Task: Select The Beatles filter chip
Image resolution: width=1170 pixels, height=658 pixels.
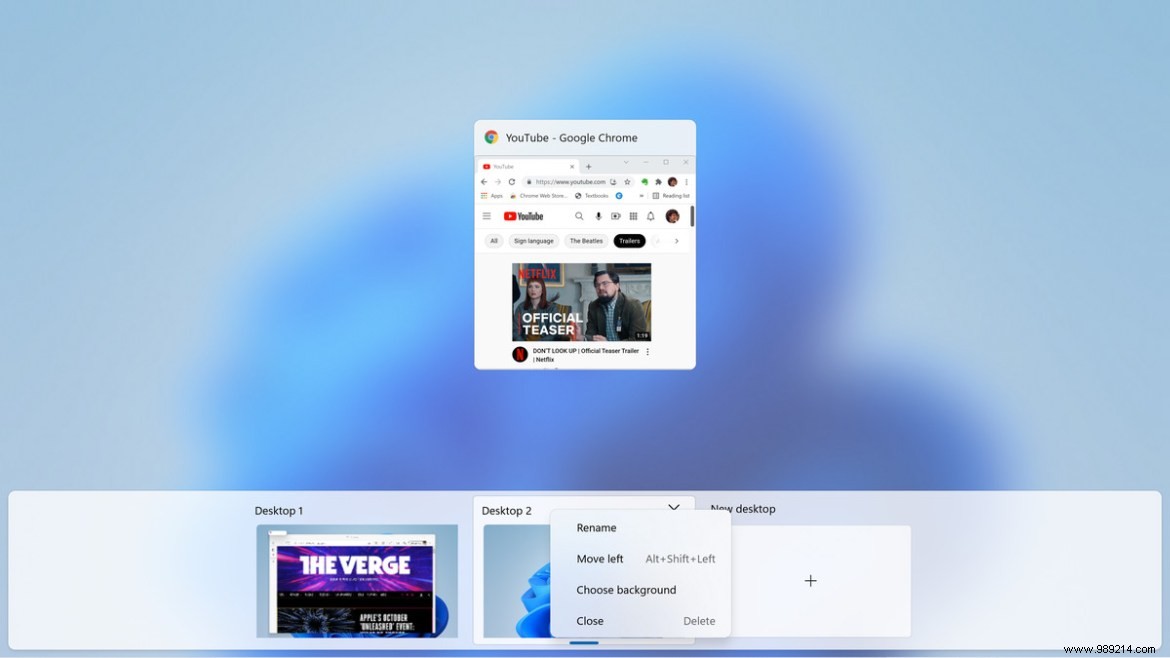Action: (x=585, y=241)
